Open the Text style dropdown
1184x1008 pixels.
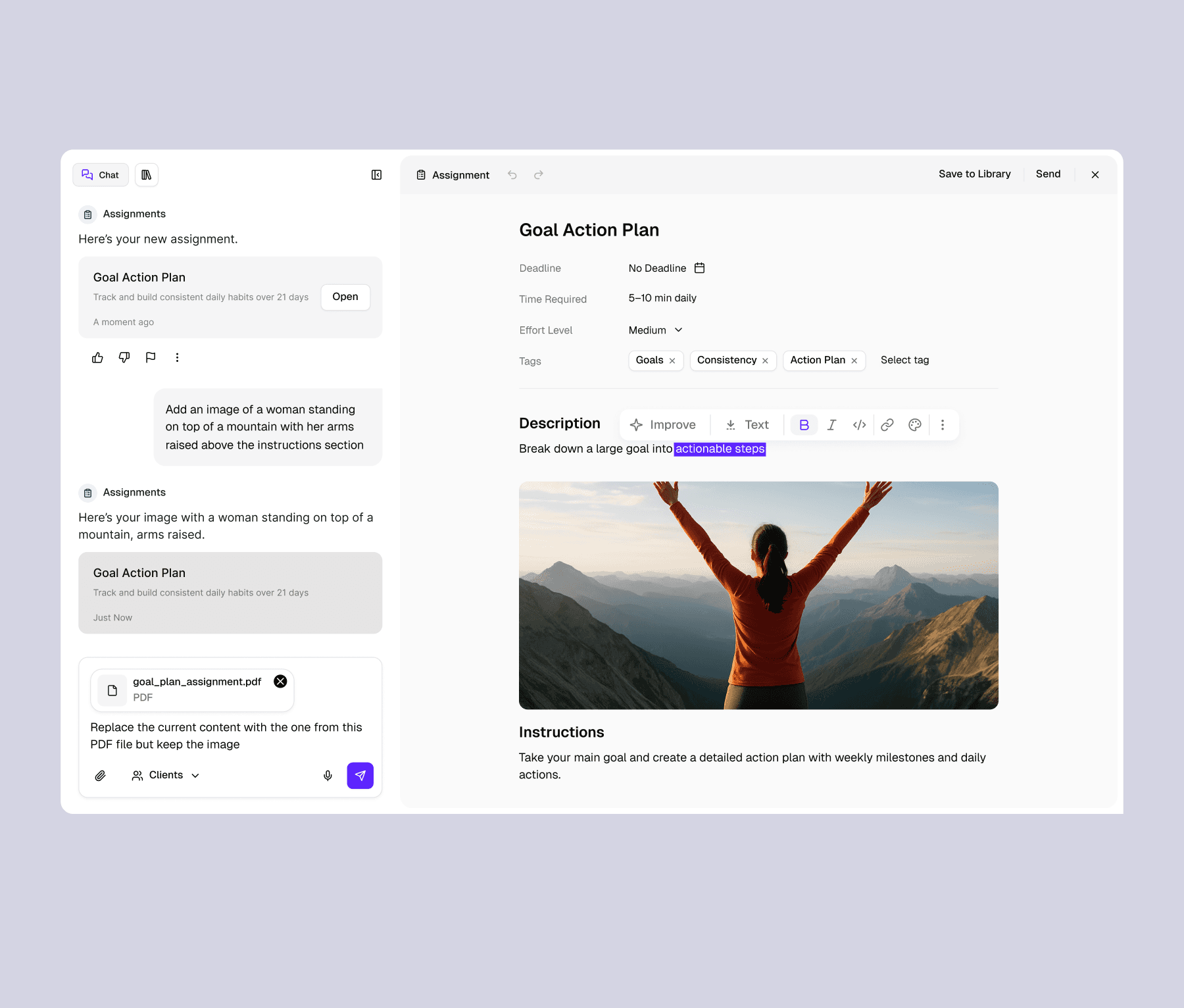(x=747, y=425)
